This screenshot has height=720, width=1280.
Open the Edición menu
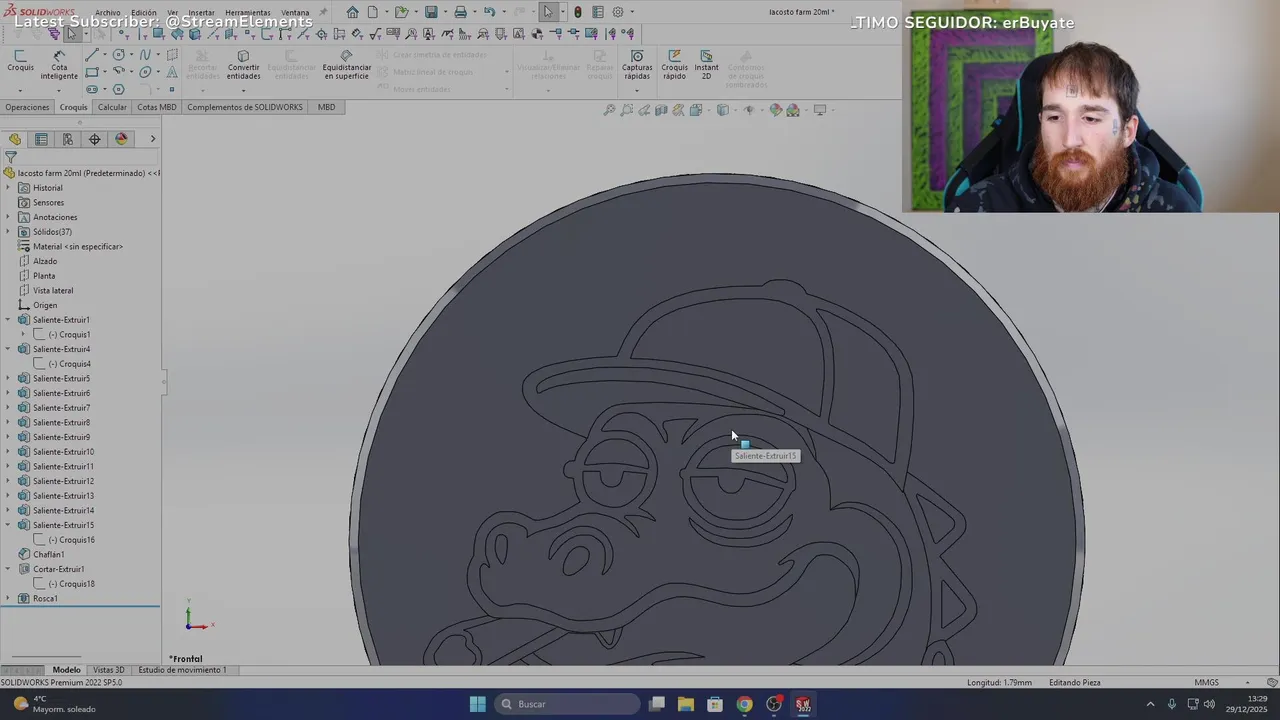pyautogui.click(x=144, y=13)
